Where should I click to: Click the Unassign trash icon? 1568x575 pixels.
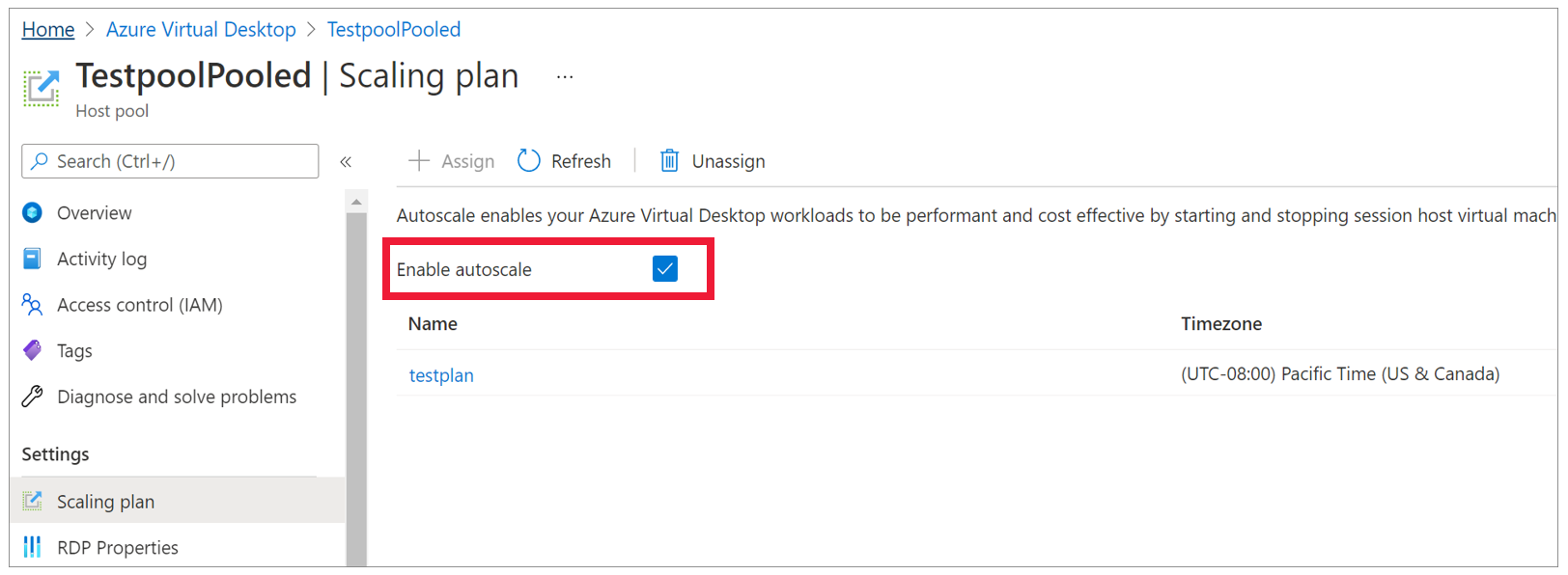(668, 160)
